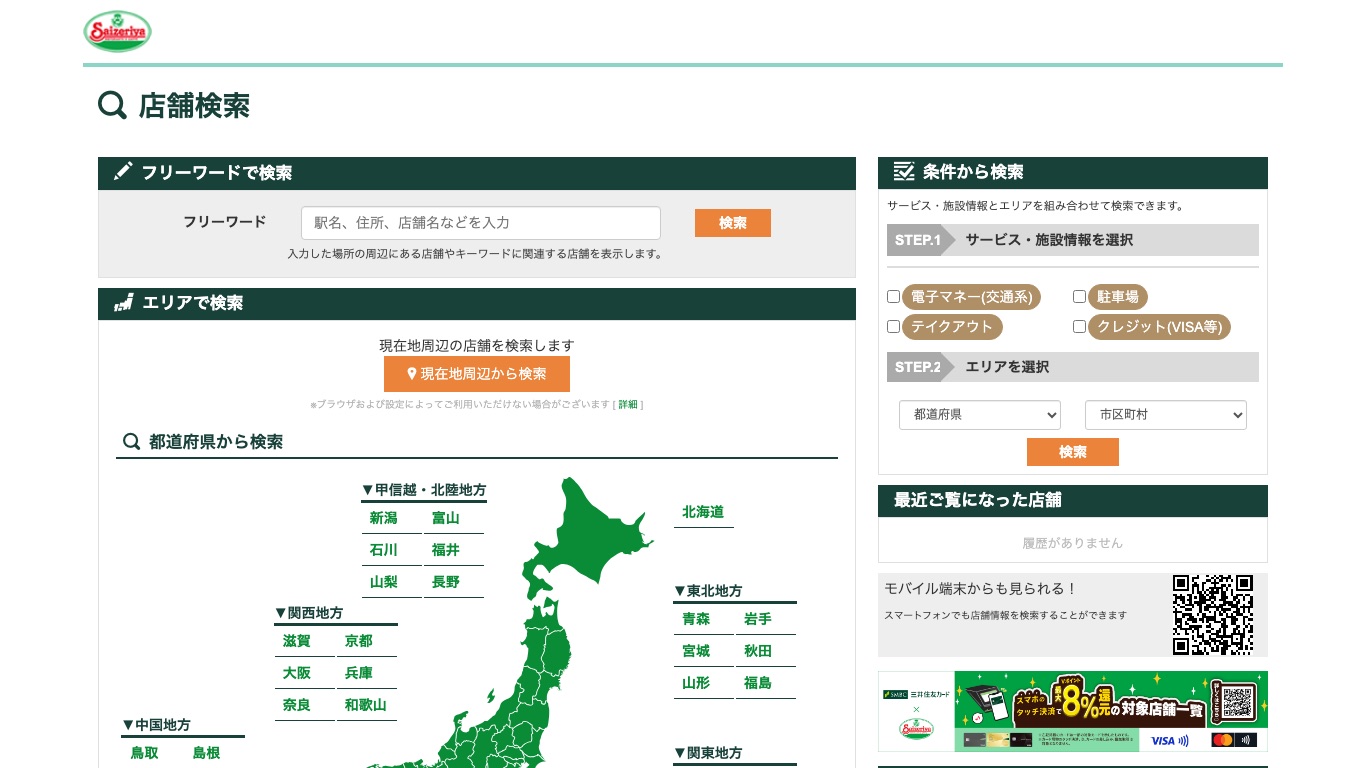Click the 検索 button next to free-word field
This screenshot has width=1366, height=768.
point(733,223)
